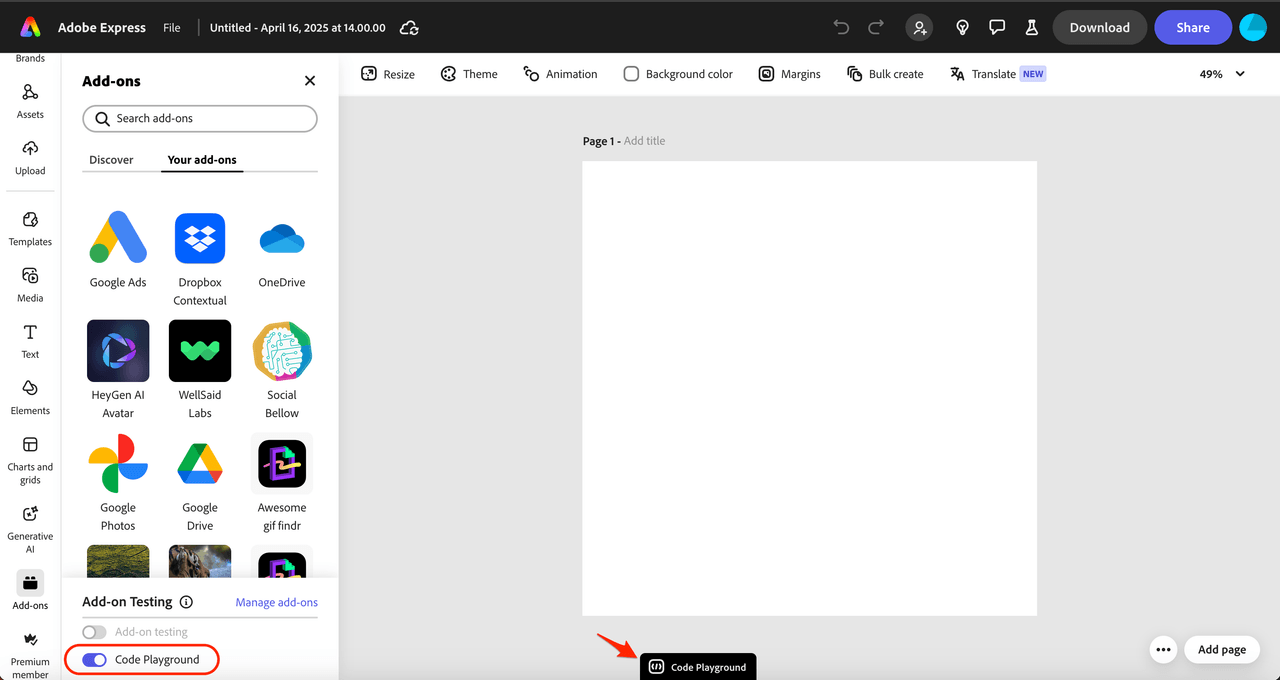This screenshot has width=1280, height=680.
Task: Click the Add title page field
Action: point(644,141)
